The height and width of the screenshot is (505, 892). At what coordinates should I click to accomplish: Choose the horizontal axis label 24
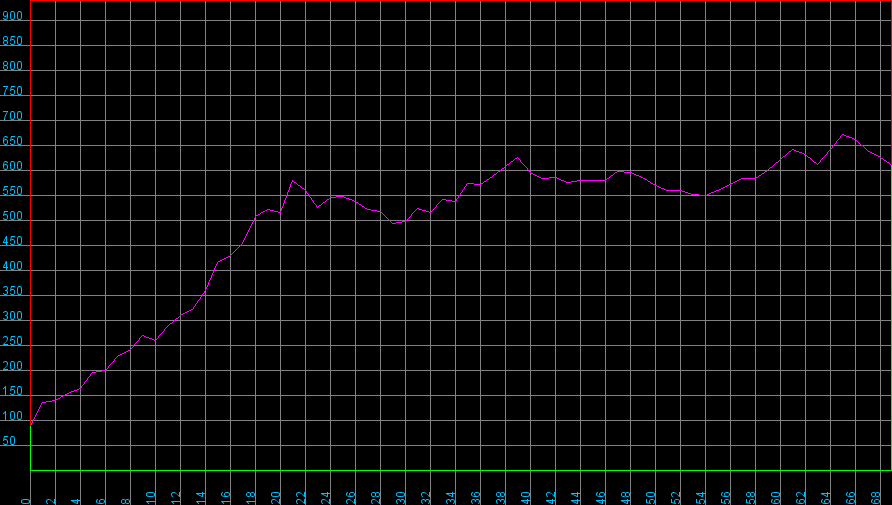click(x=326, y=498)
